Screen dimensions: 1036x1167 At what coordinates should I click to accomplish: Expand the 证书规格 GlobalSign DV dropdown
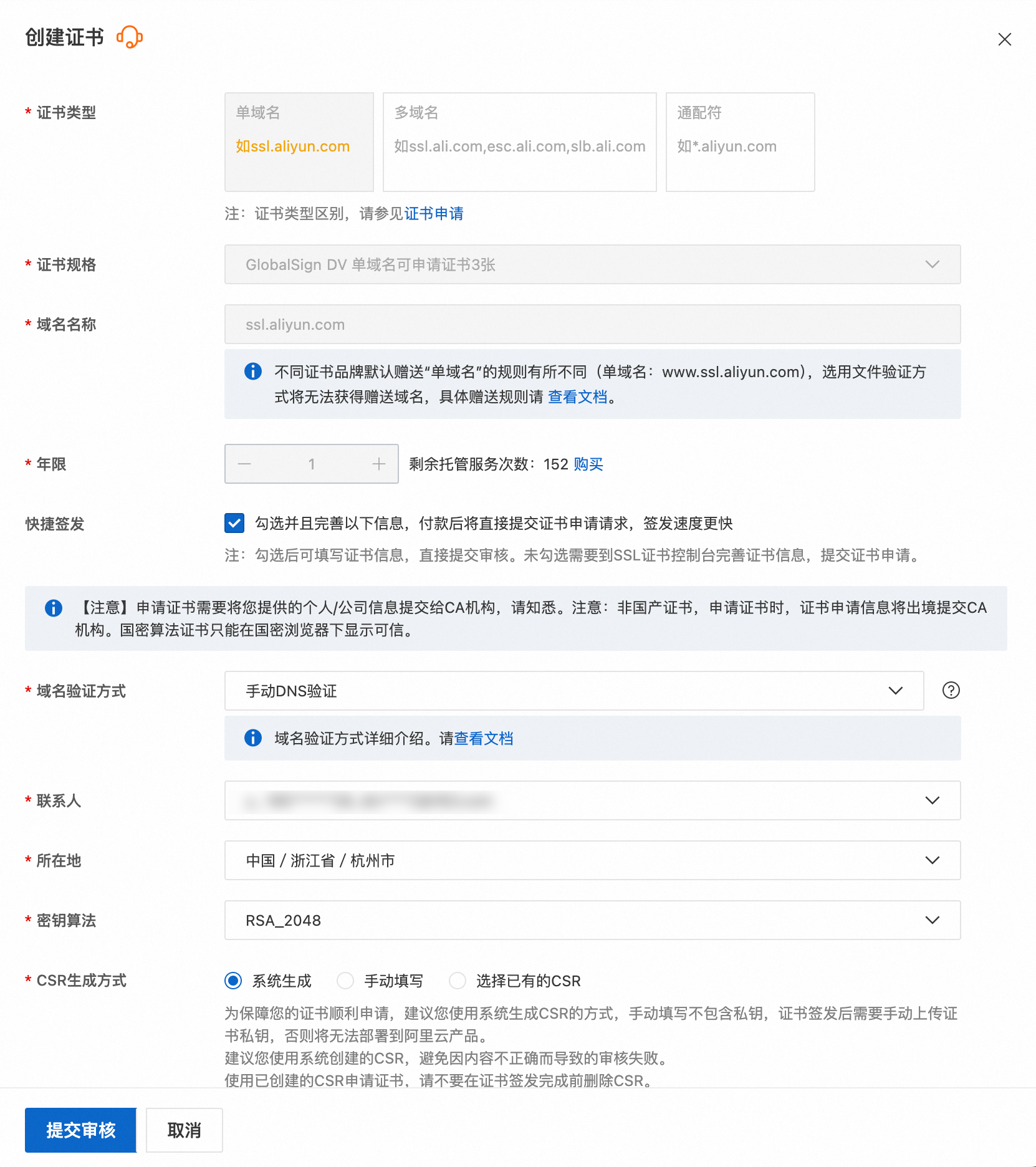[x=593, y=264]
